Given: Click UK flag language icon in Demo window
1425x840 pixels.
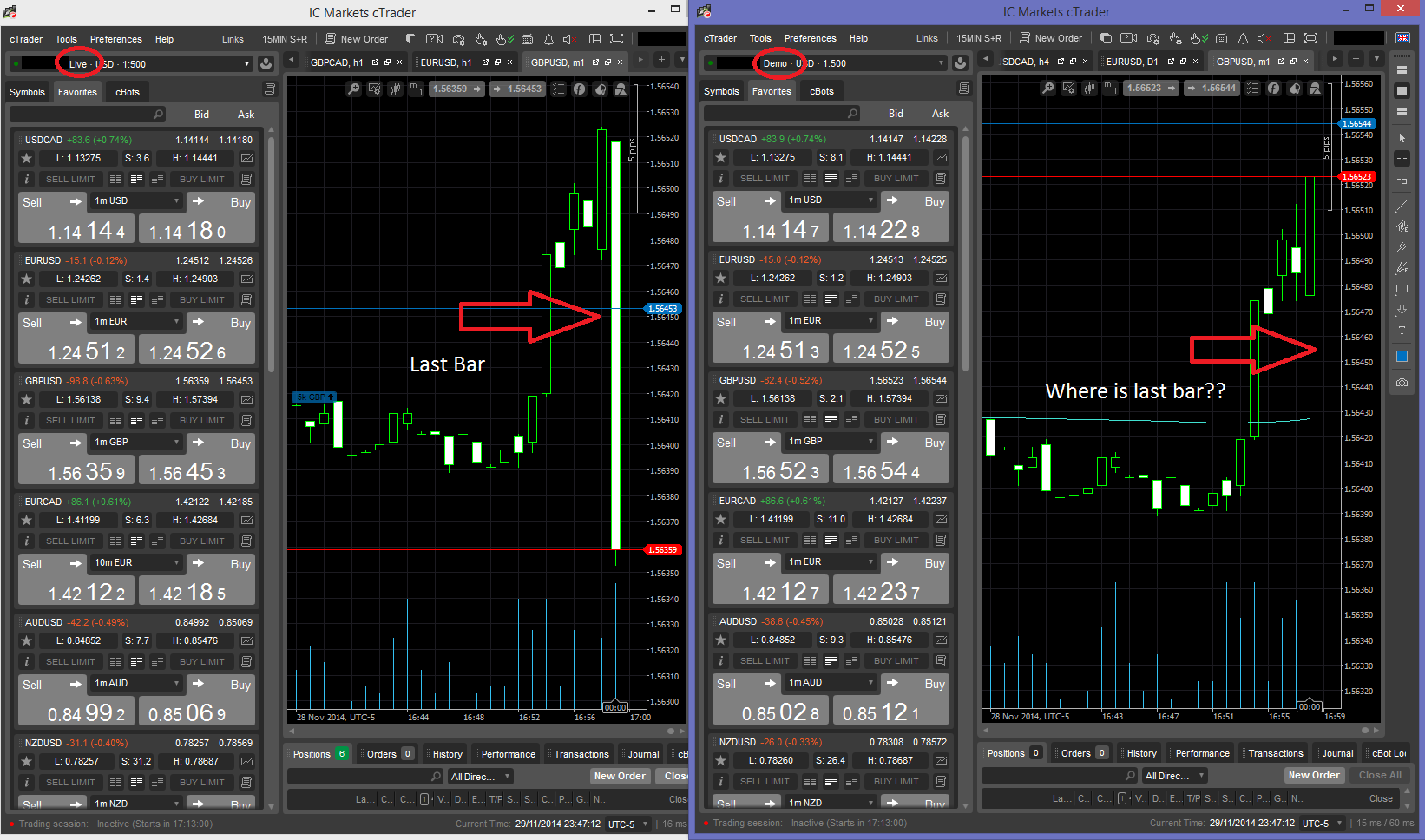Looking at the screenshot, I should pos(1402,38).
